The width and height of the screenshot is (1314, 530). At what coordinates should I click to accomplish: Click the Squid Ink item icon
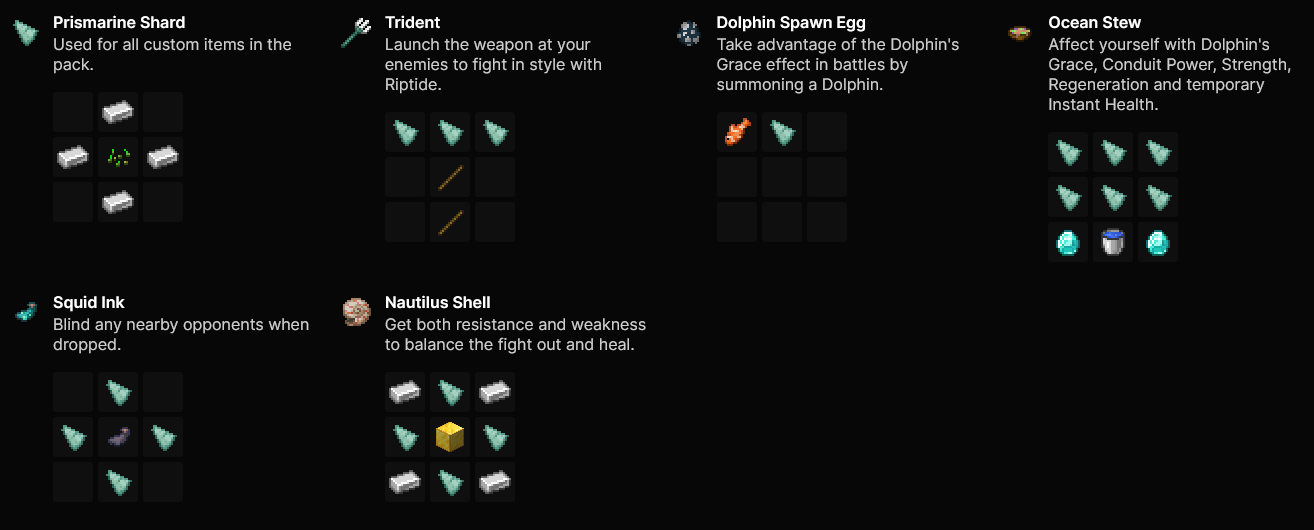(25, 313)
